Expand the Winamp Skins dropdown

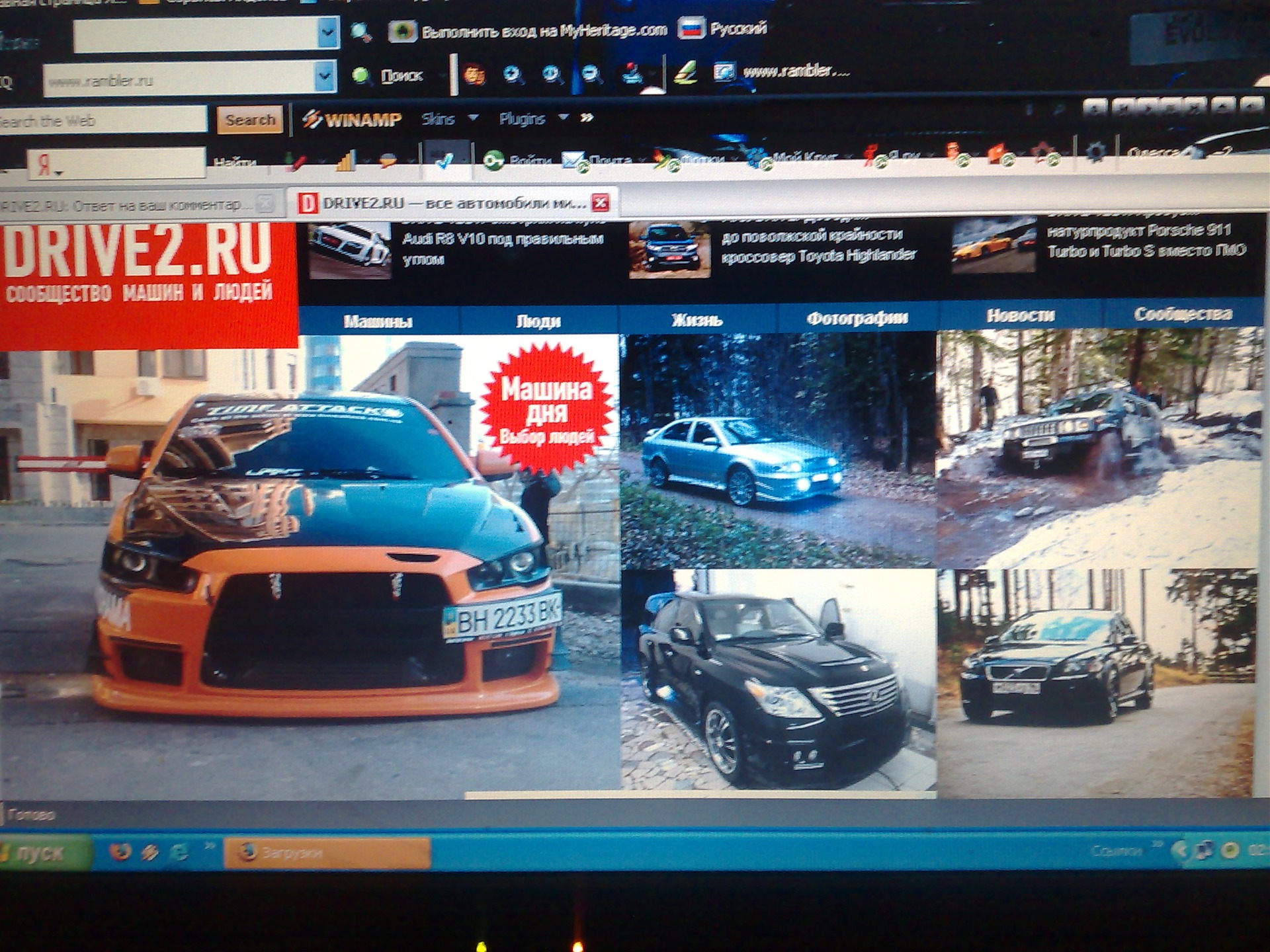(473, 118)
